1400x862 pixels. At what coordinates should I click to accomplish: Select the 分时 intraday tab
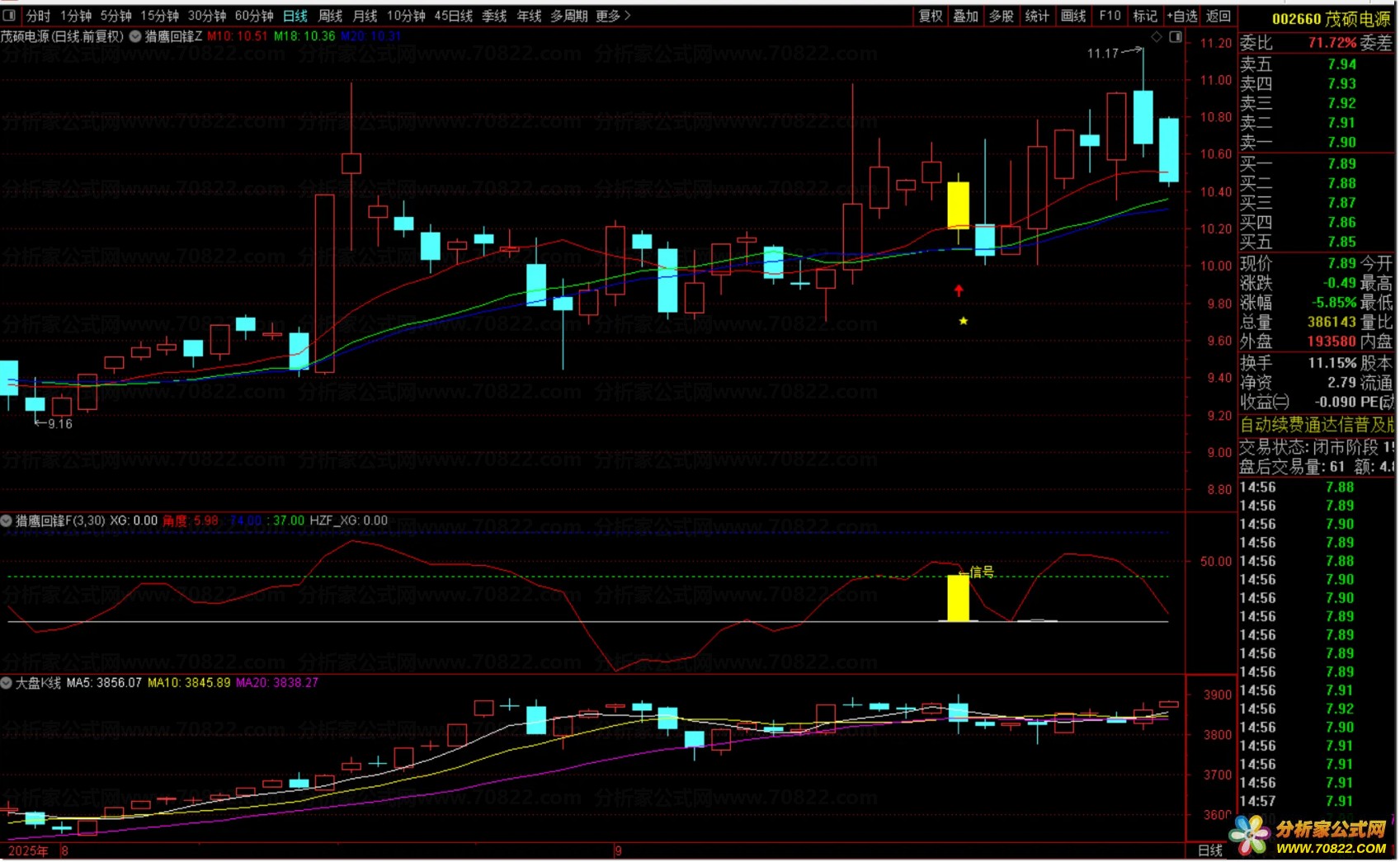click(x=38, y=16)
